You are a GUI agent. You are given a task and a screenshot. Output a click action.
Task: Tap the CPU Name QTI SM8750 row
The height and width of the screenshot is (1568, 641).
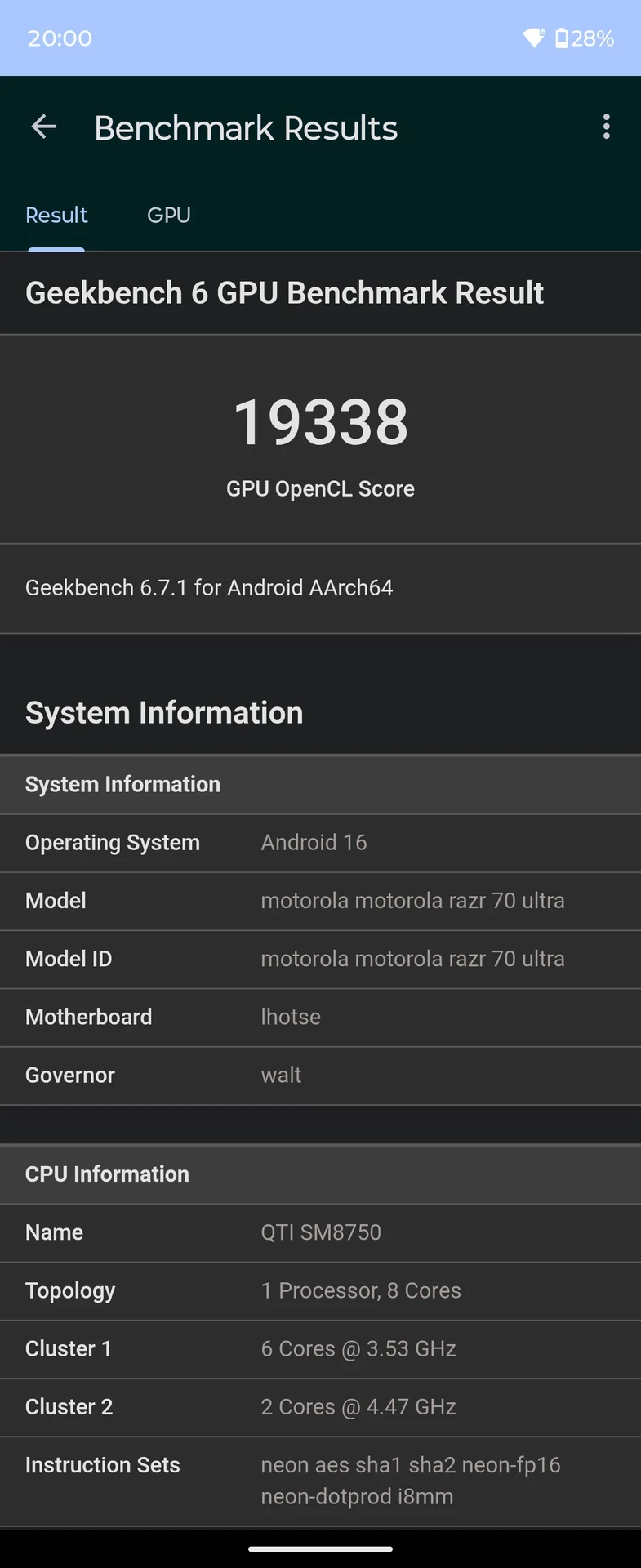pos(320,1232)
